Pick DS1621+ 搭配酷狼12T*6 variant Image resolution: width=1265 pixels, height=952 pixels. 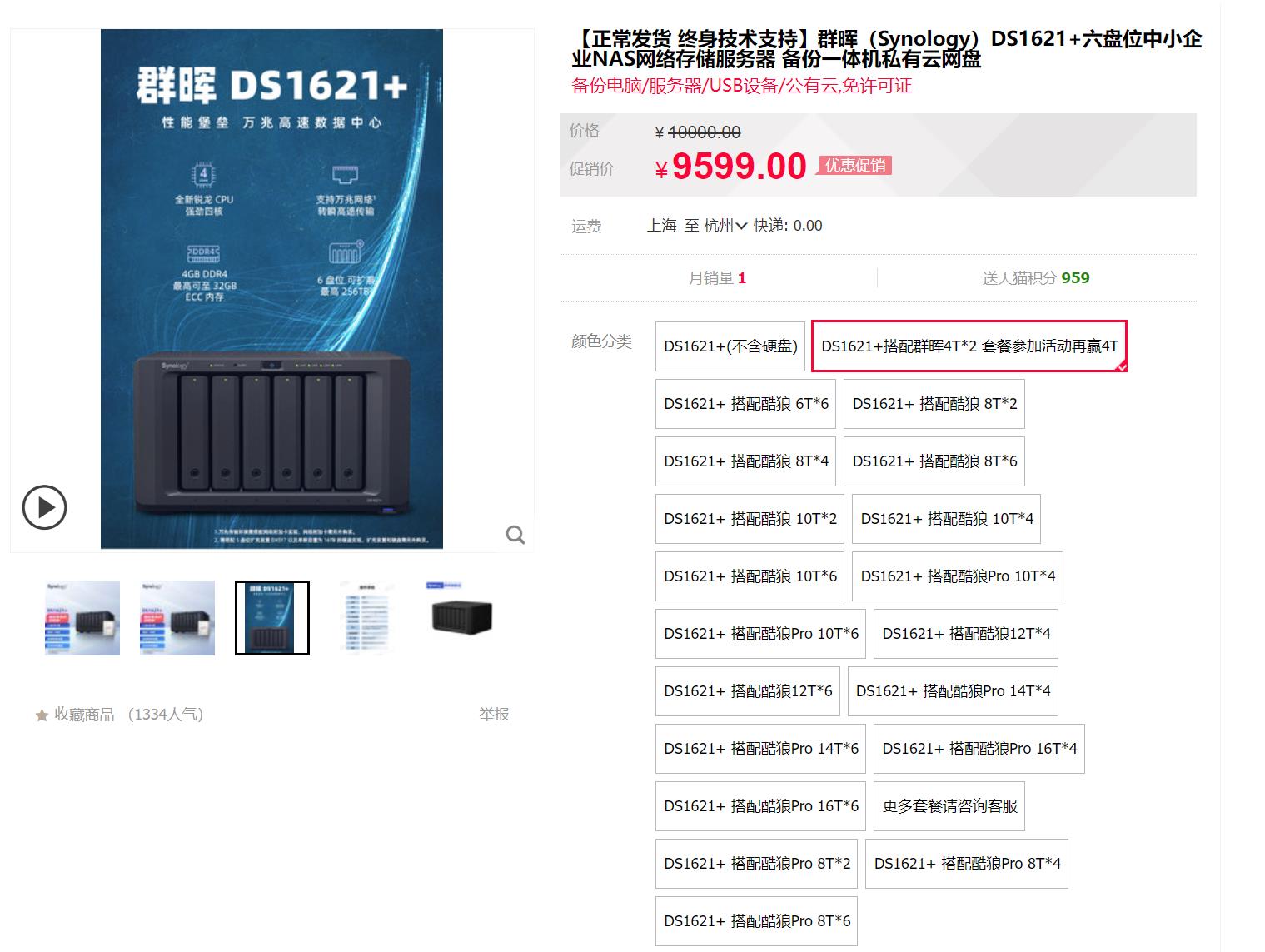[x=748, y=691]
